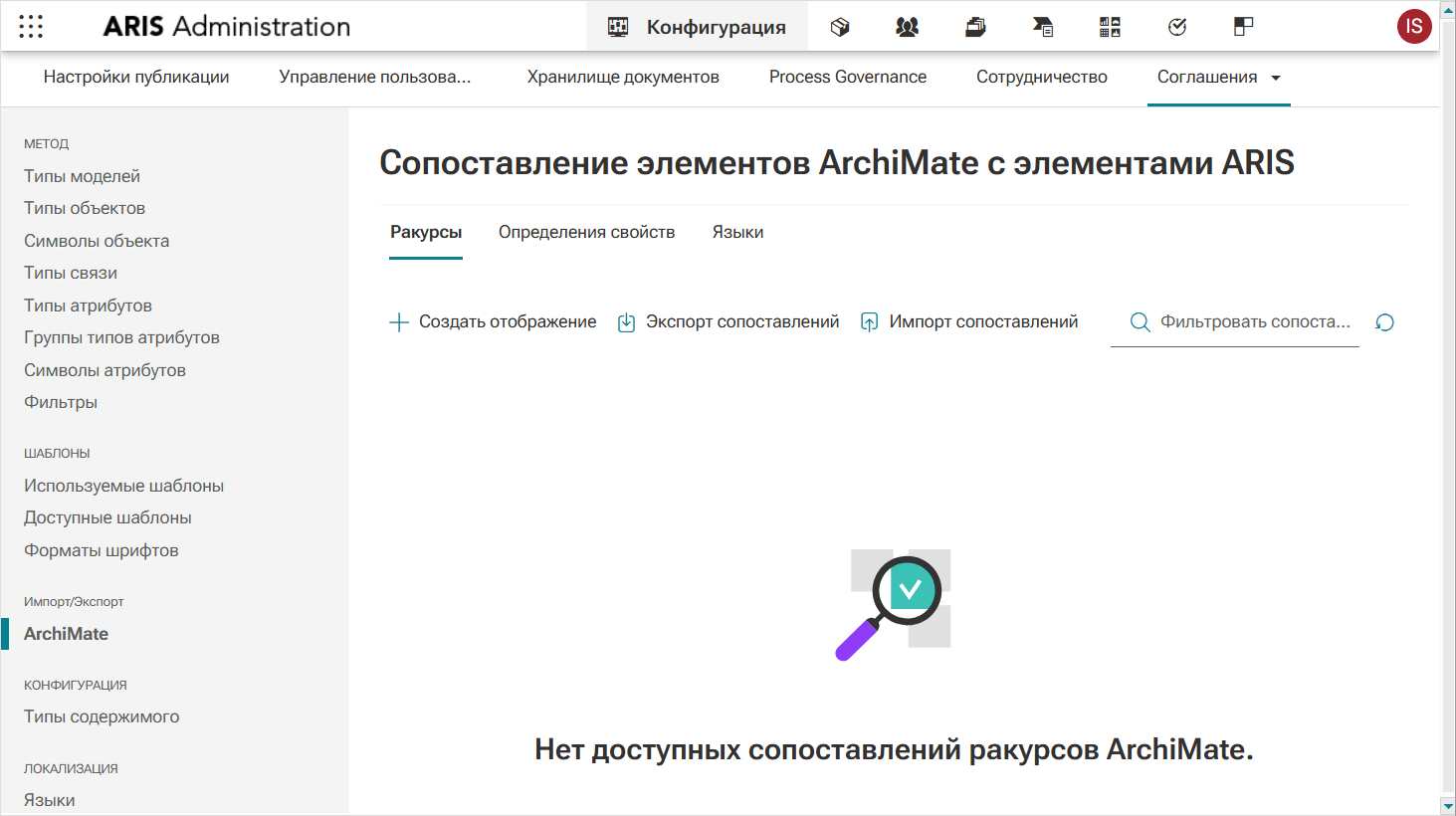Open the user management people icon
The height and width of the screenshot is (816, 1456).
(907, 27)
